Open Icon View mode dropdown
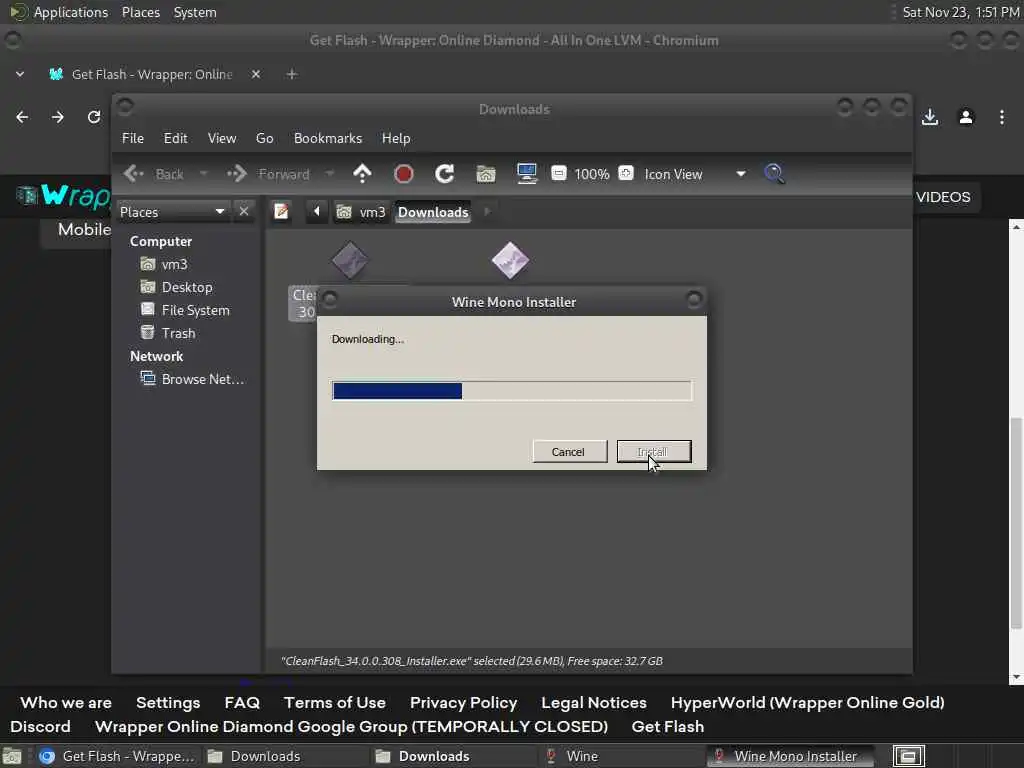 click(x=696, y=174)
